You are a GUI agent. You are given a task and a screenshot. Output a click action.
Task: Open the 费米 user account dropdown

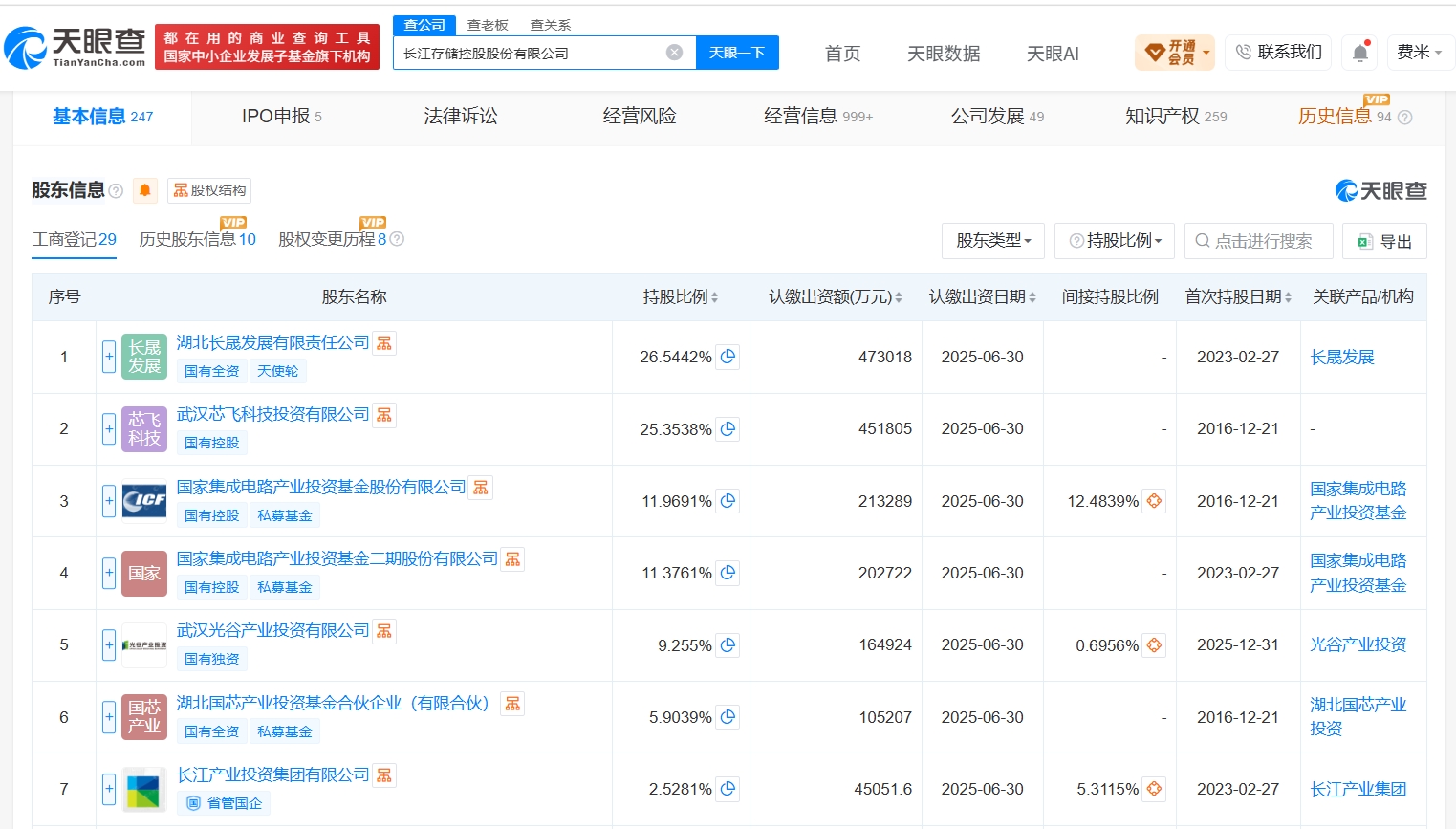coord(1420,53)
